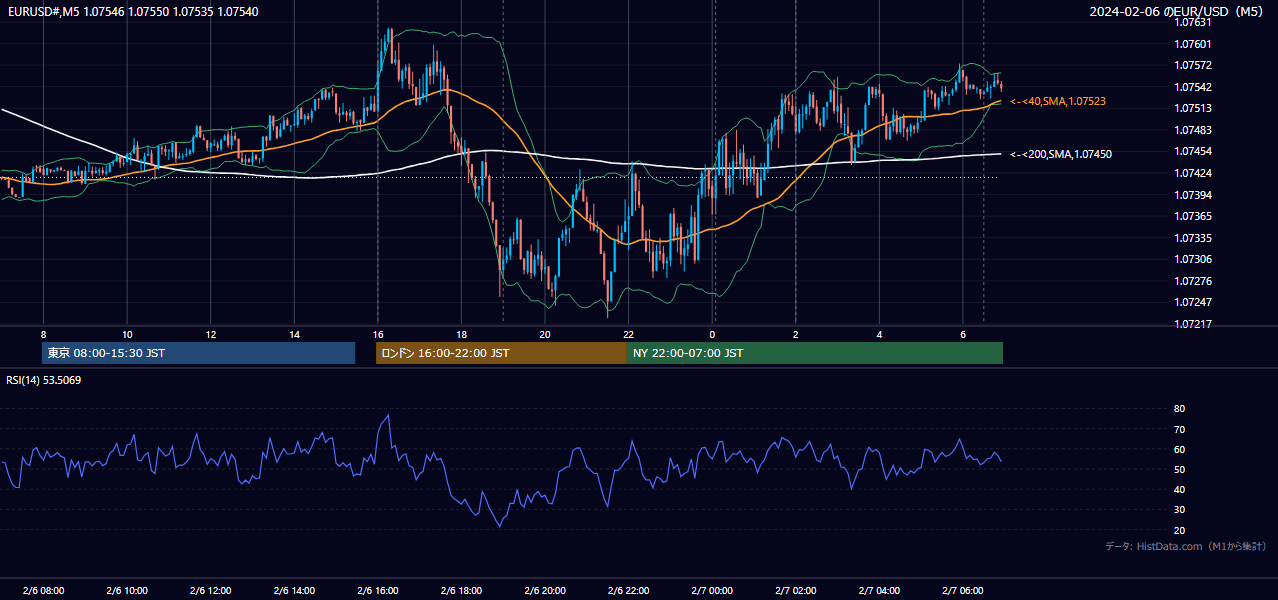Click the 2/7 02:00 date label
The width and height of the screenshot is (1278, 600).
pos(795,591)
